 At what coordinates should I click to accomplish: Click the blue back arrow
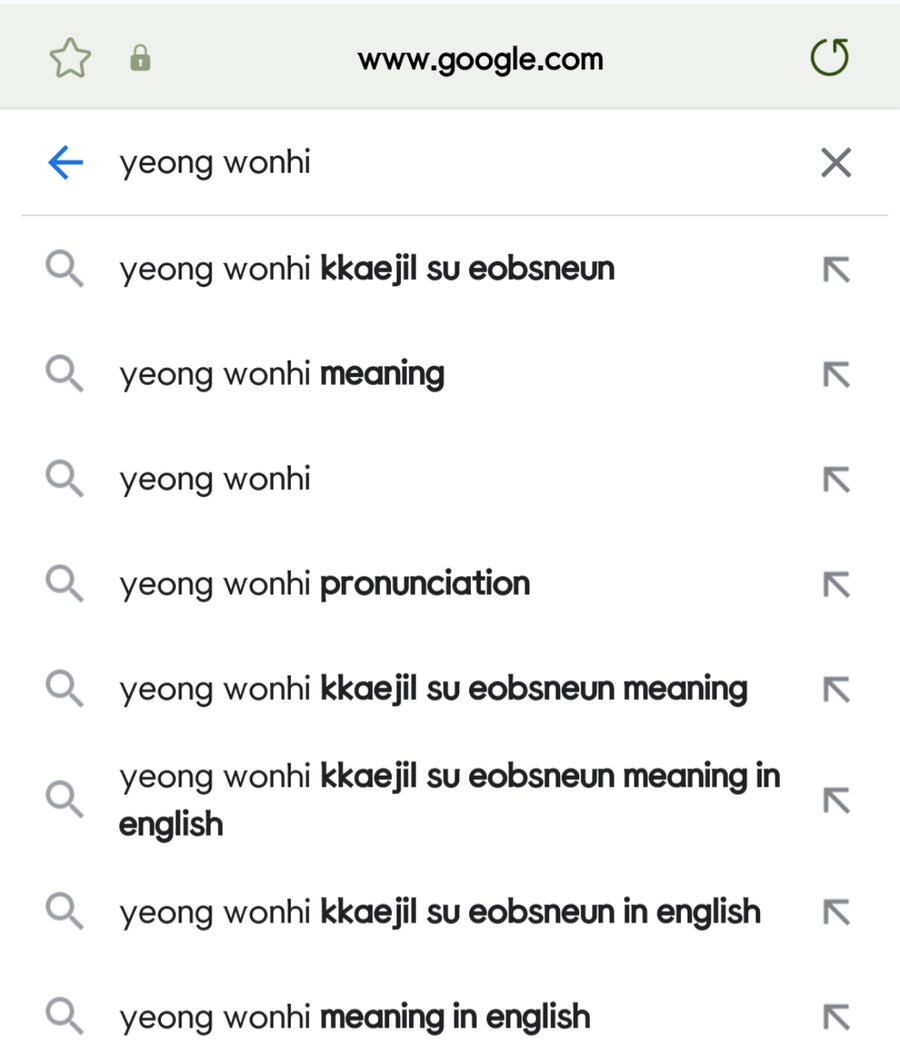coord(63,162)
